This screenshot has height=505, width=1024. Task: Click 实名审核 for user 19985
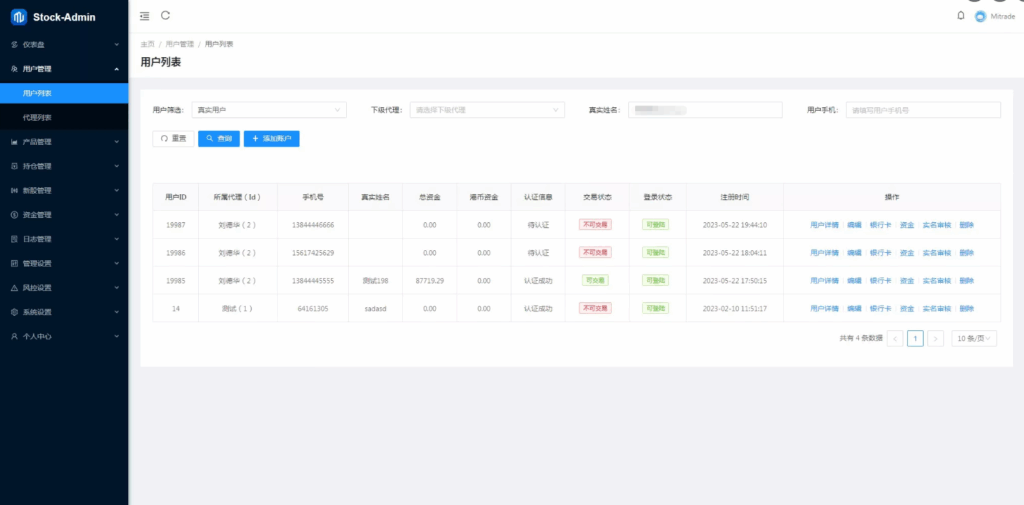(936, 281)
